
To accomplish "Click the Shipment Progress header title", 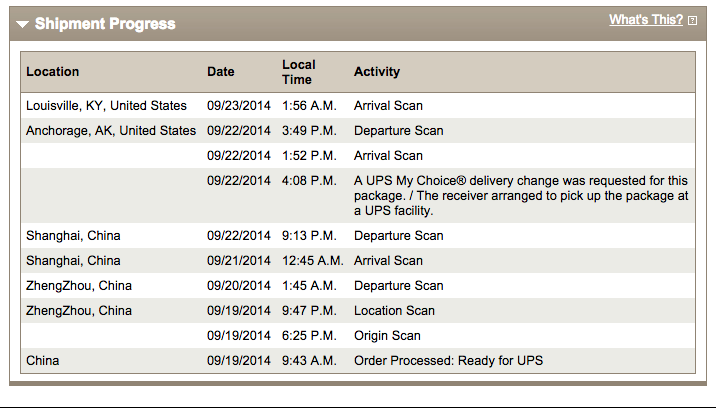I will click(104, 24).
